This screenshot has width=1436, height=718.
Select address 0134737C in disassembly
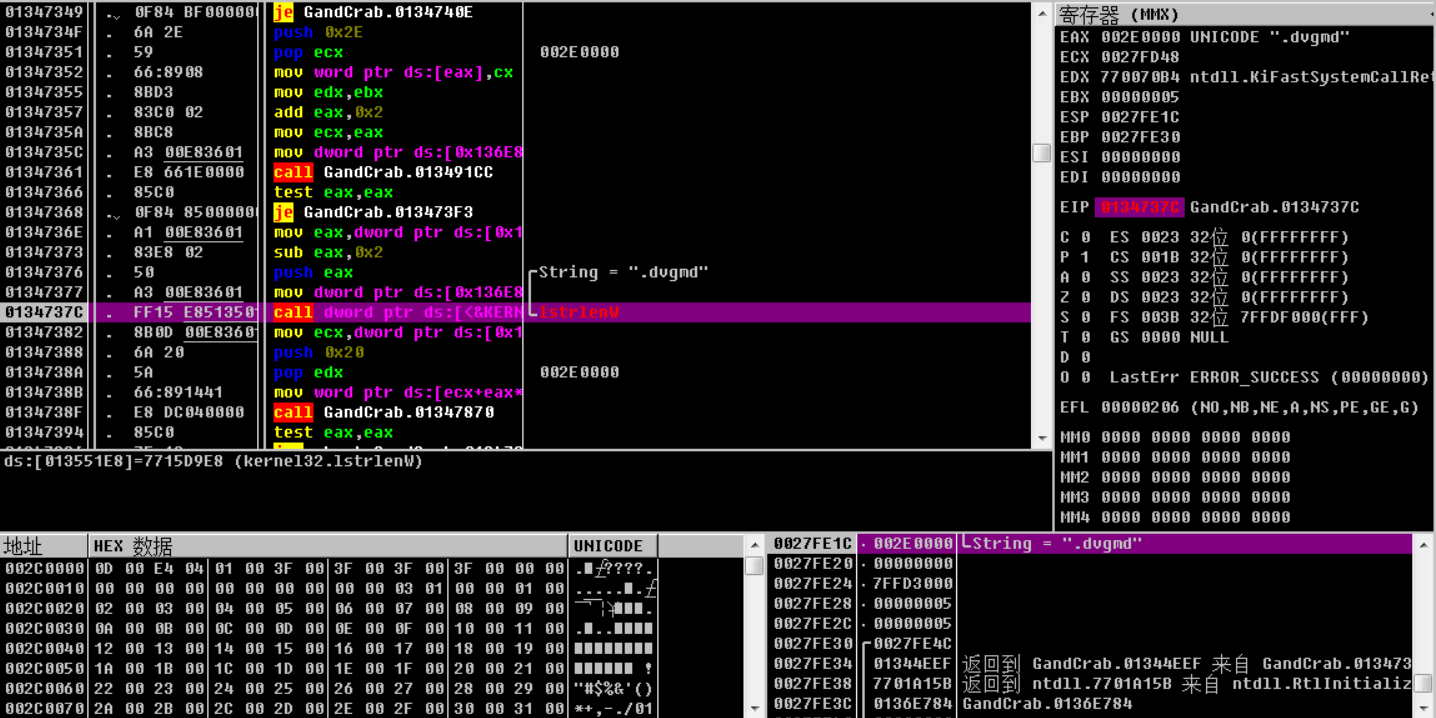pos(44,312)
